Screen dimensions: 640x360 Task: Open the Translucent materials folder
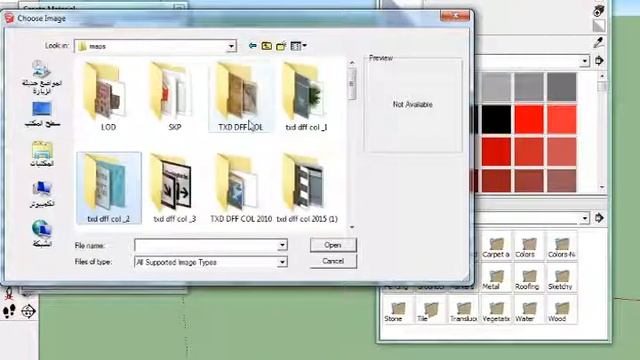463,311
